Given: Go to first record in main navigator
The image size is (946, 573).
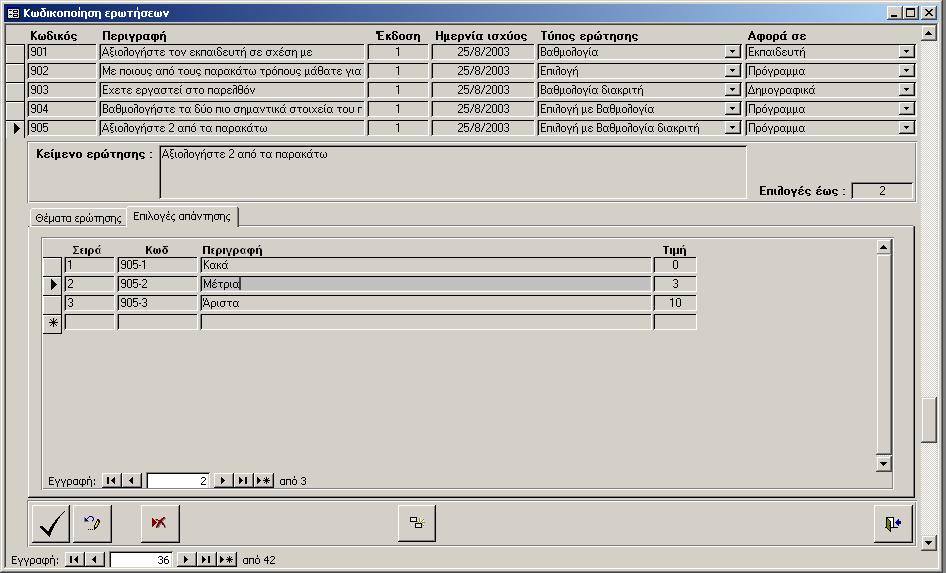Looking at the screenshot, I should [75, 560].
